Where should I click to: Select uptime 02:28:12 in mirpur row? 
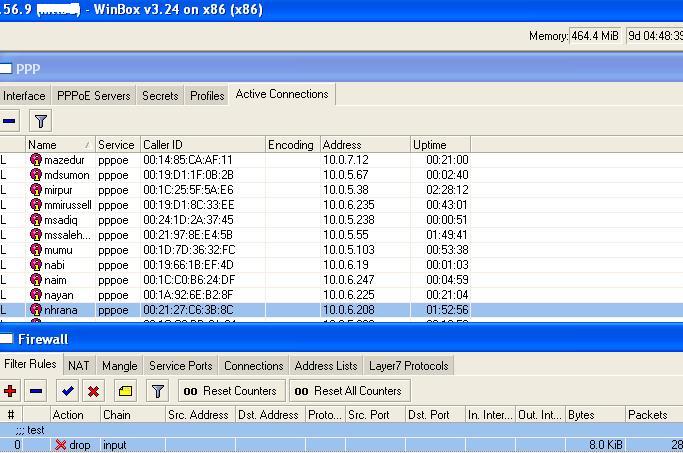[447, 190]
